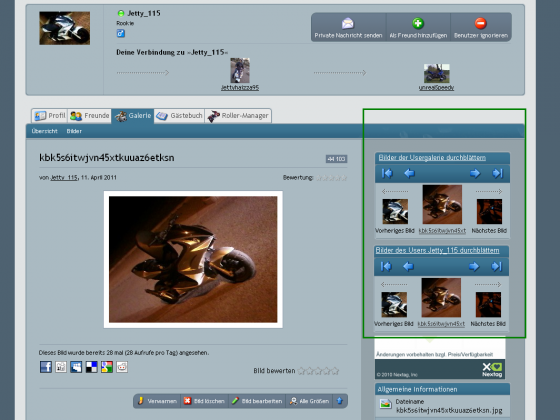Go to next image arrow in Usergalerie browser
Viewport: 560px width, 420px height.
[x=475, y=173]
